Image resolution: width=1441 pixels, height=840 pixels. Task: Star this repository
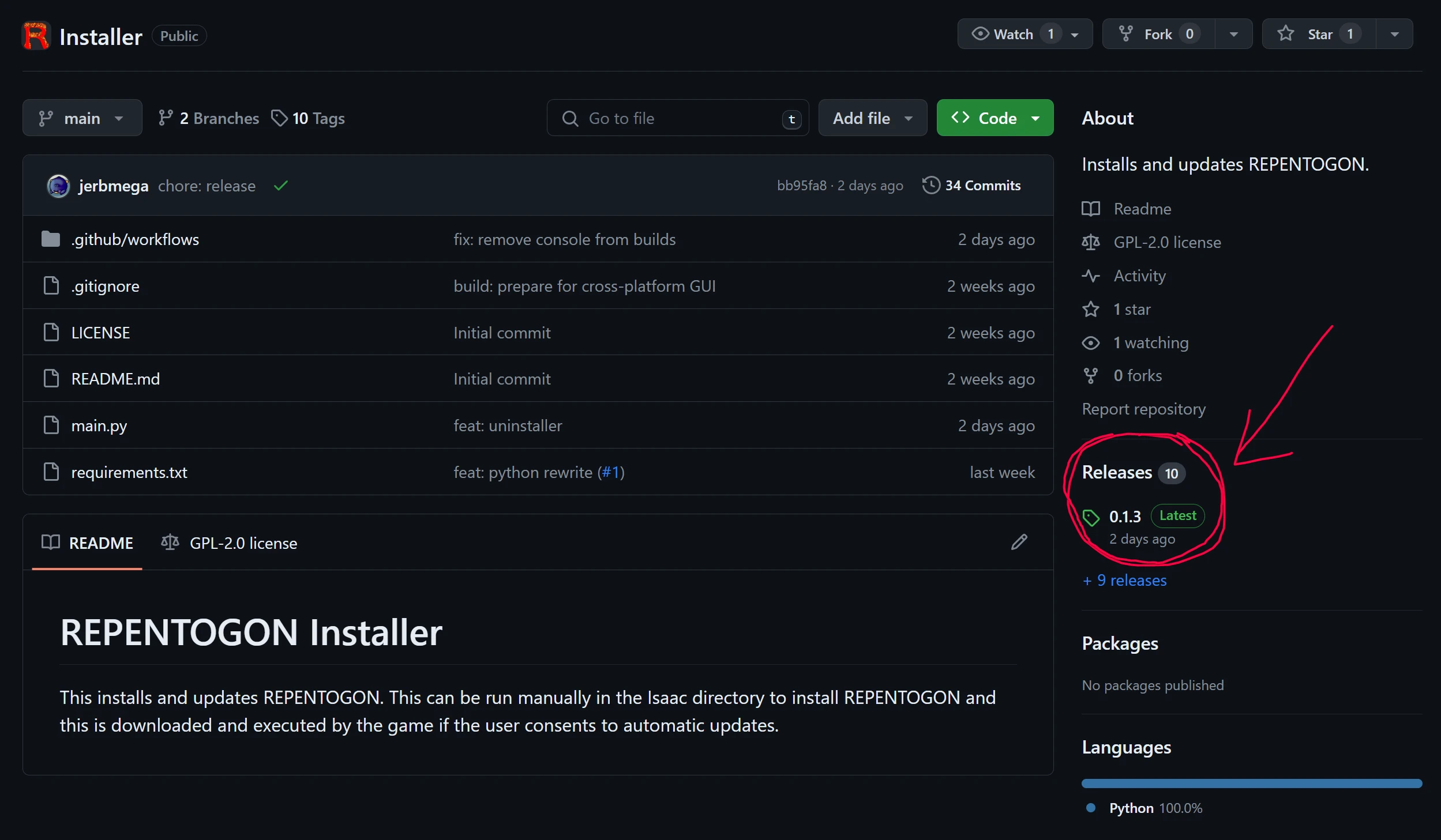pyautogui.click(x=1319, y=34)
